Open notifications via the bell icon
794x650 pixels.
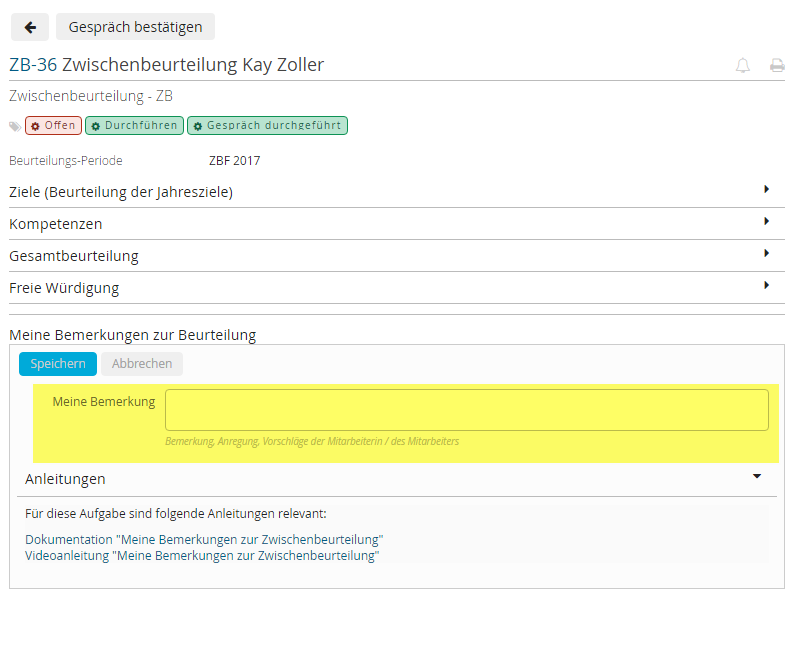(x=743, y=66)
